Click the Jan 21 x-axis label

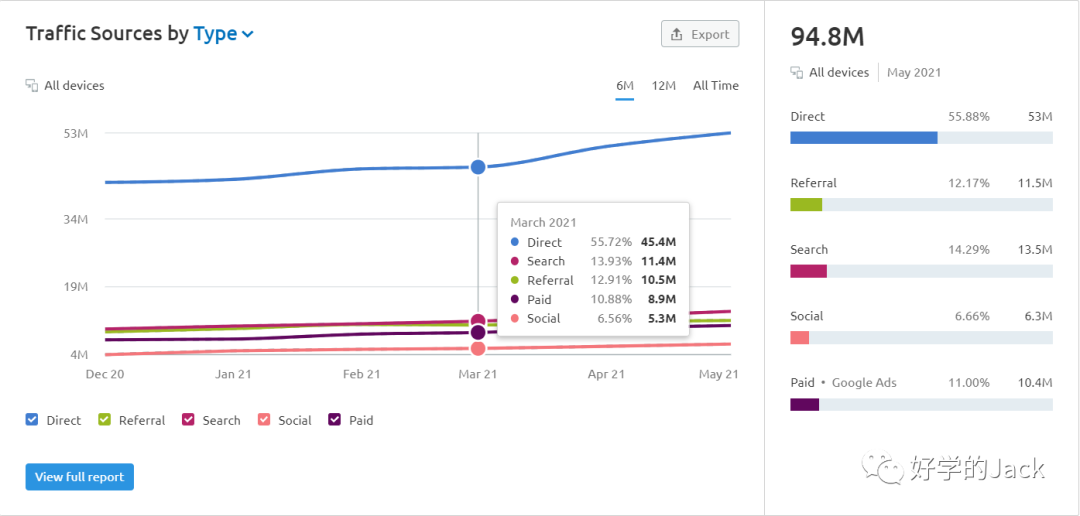233,374
